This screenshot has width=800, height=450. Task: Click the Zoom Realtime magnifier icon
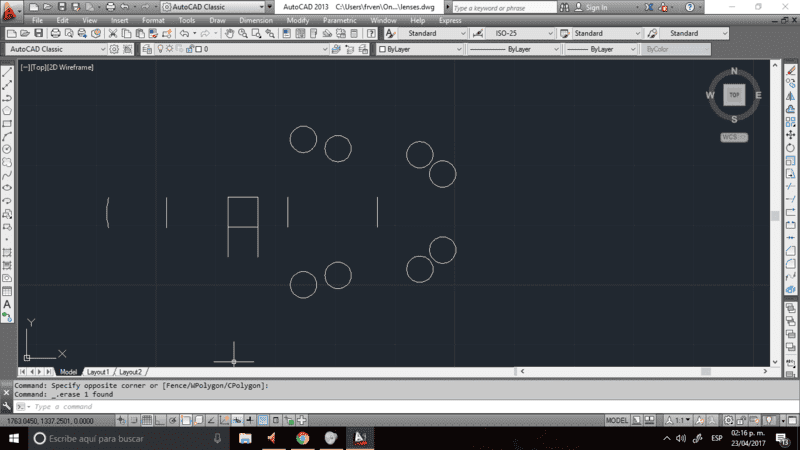(x=243, y=34)
